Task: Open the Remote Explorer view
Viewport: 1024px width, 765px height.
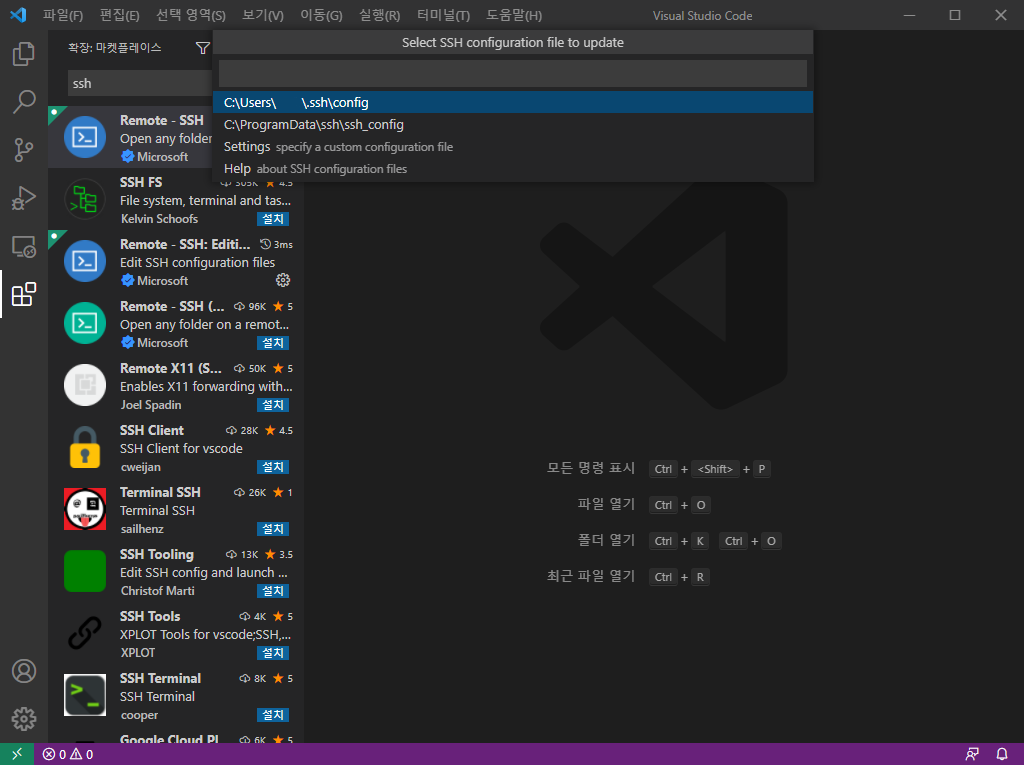Action: coord(24,246)
